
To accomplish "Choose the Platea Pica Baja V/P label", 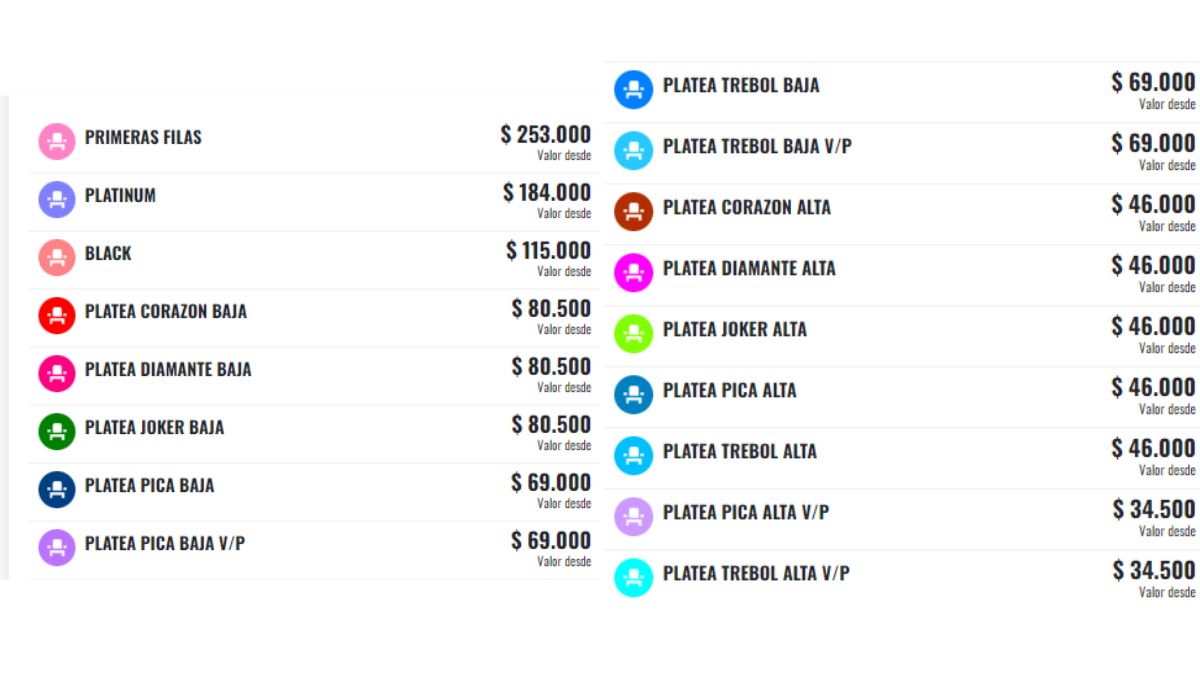I will point(165,544).
